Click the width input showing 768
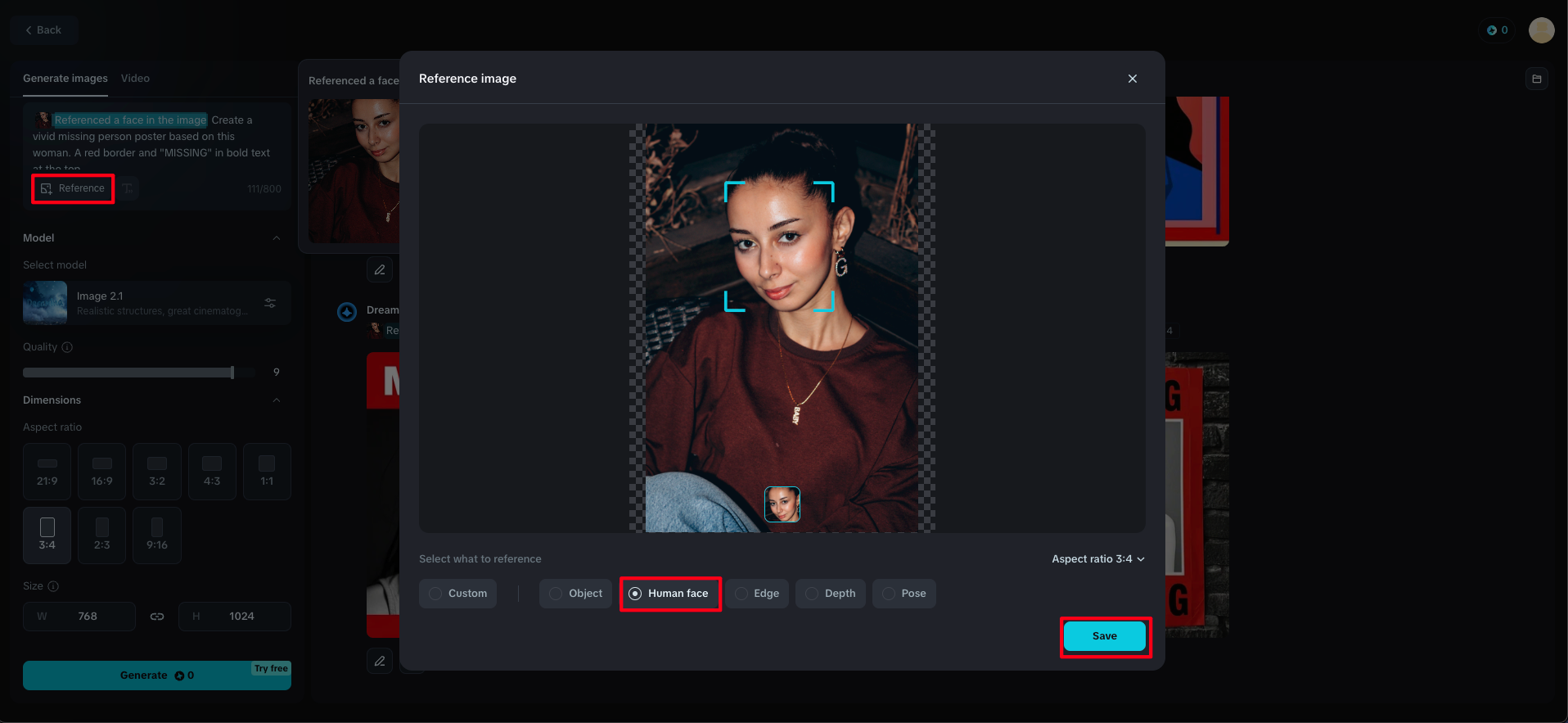The width and height of the screenshot is (1568, 723). pos(79,617)
